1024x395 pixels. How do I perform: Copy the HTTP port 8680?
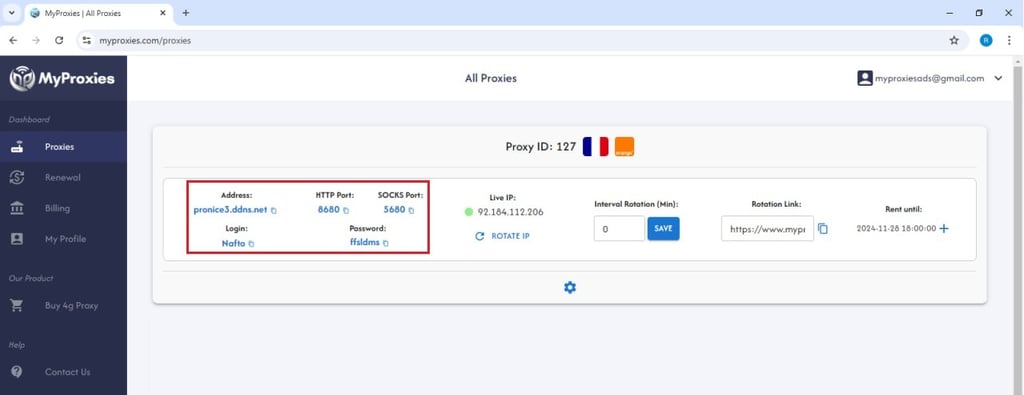(346, 211)
